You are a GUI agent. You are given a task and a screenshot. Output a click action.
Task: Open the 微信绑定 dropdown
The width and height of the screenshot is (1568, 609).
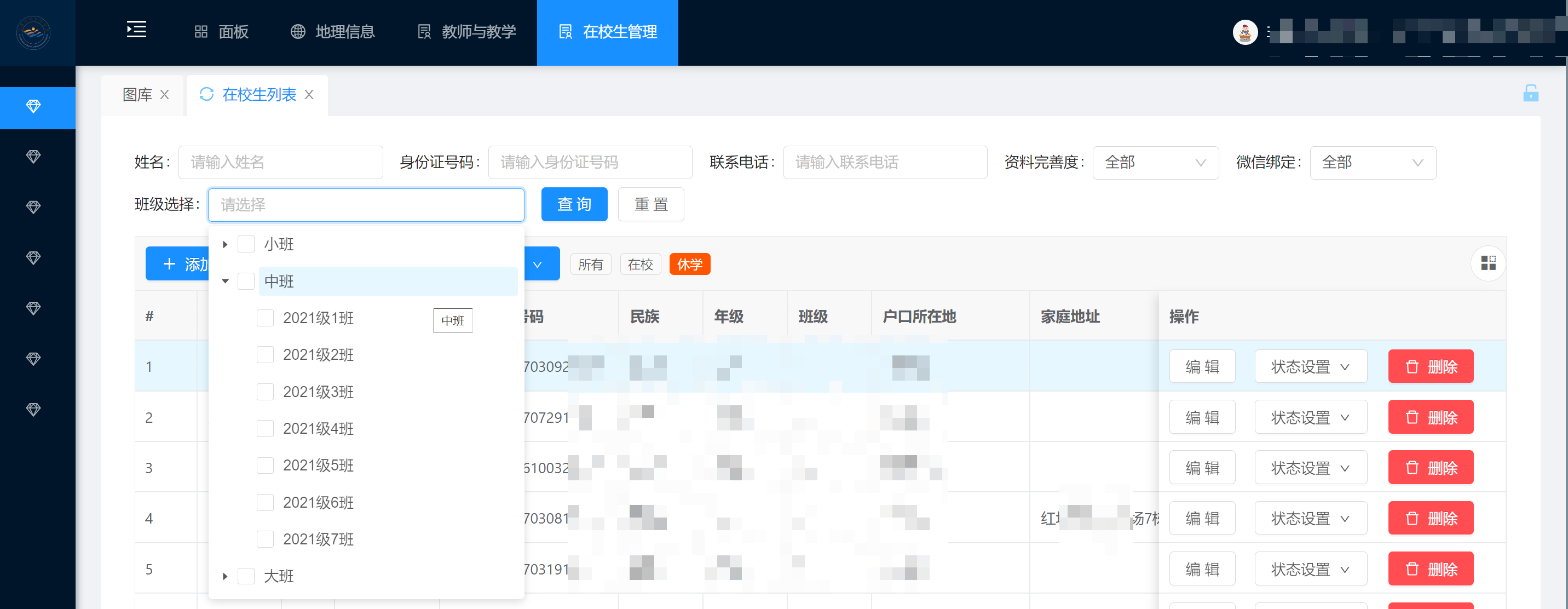(1372, 163)
